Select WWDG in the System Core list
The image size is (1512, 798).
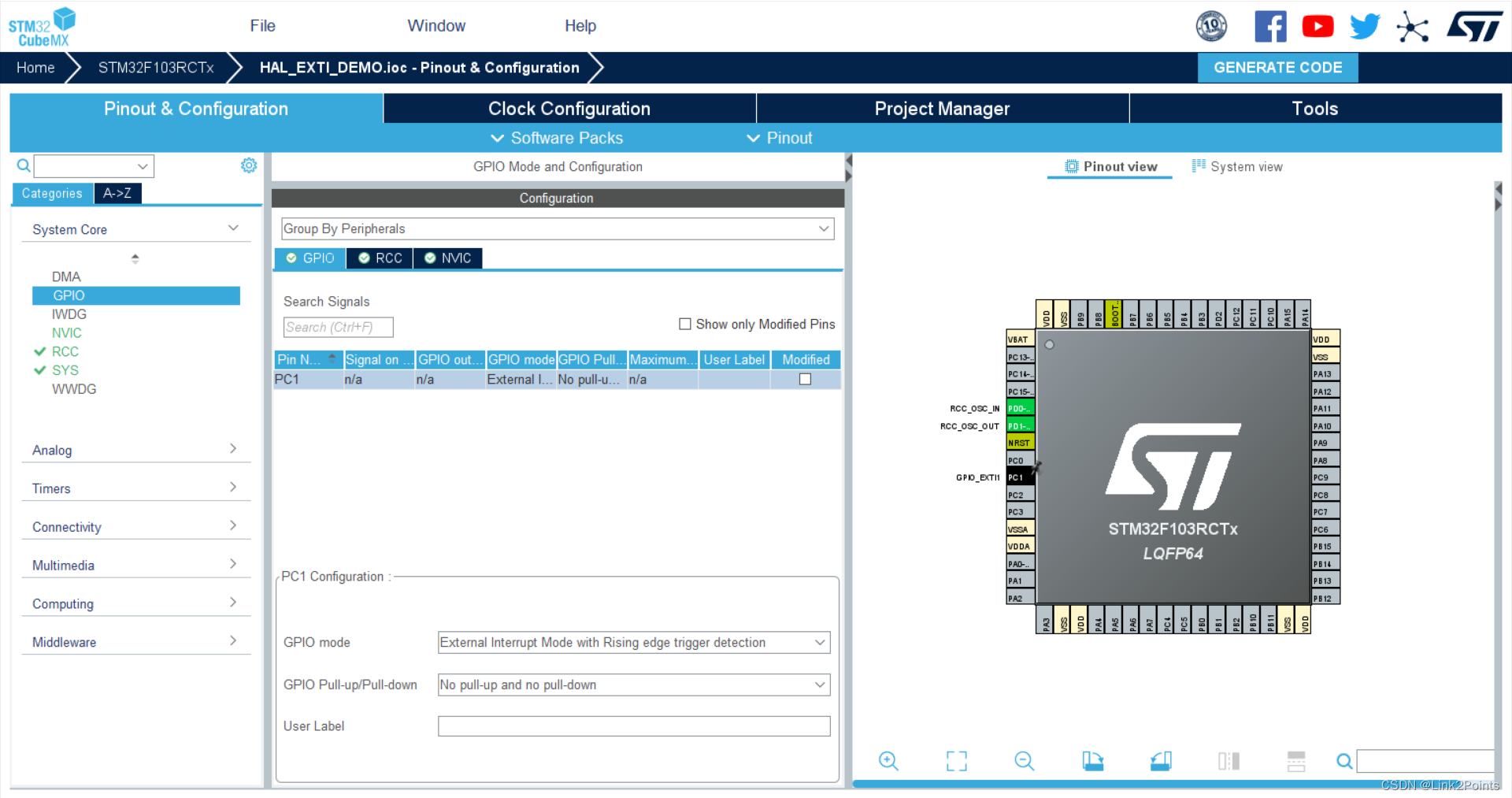pyautogui.click(x=74, y=388)
